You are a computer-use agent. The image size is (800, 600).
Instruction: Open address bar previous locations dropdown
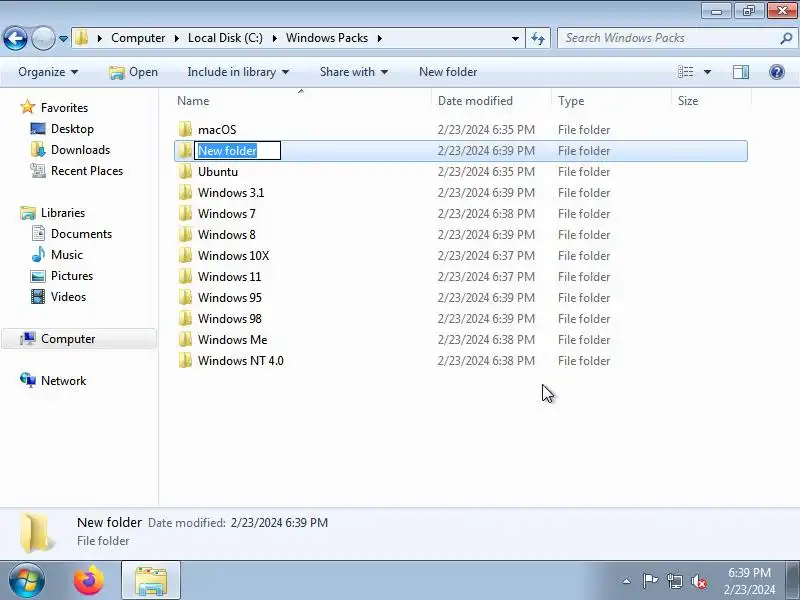(x=515, y=39)
